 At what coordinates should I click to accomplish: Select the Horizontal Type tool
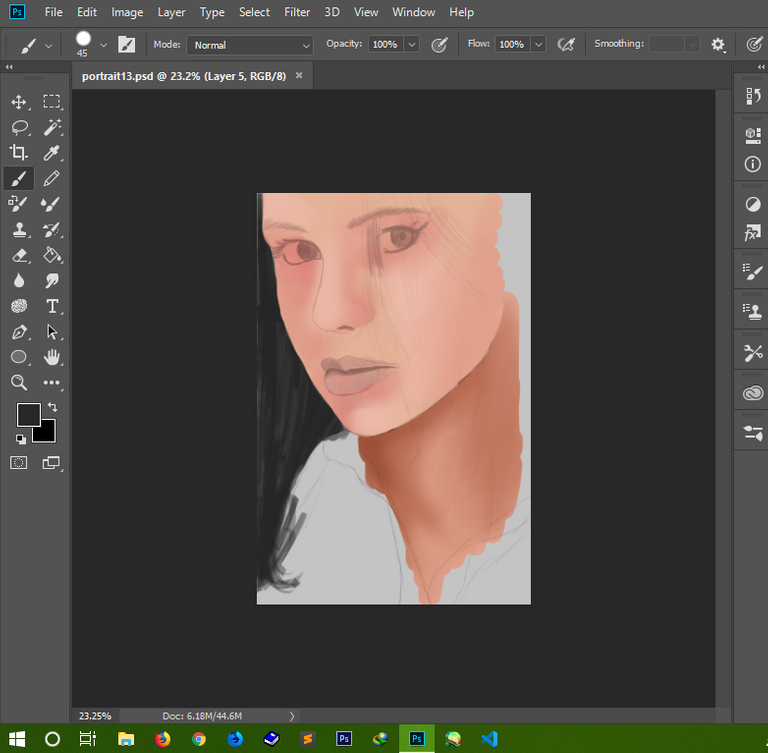[x=51, y=306]
